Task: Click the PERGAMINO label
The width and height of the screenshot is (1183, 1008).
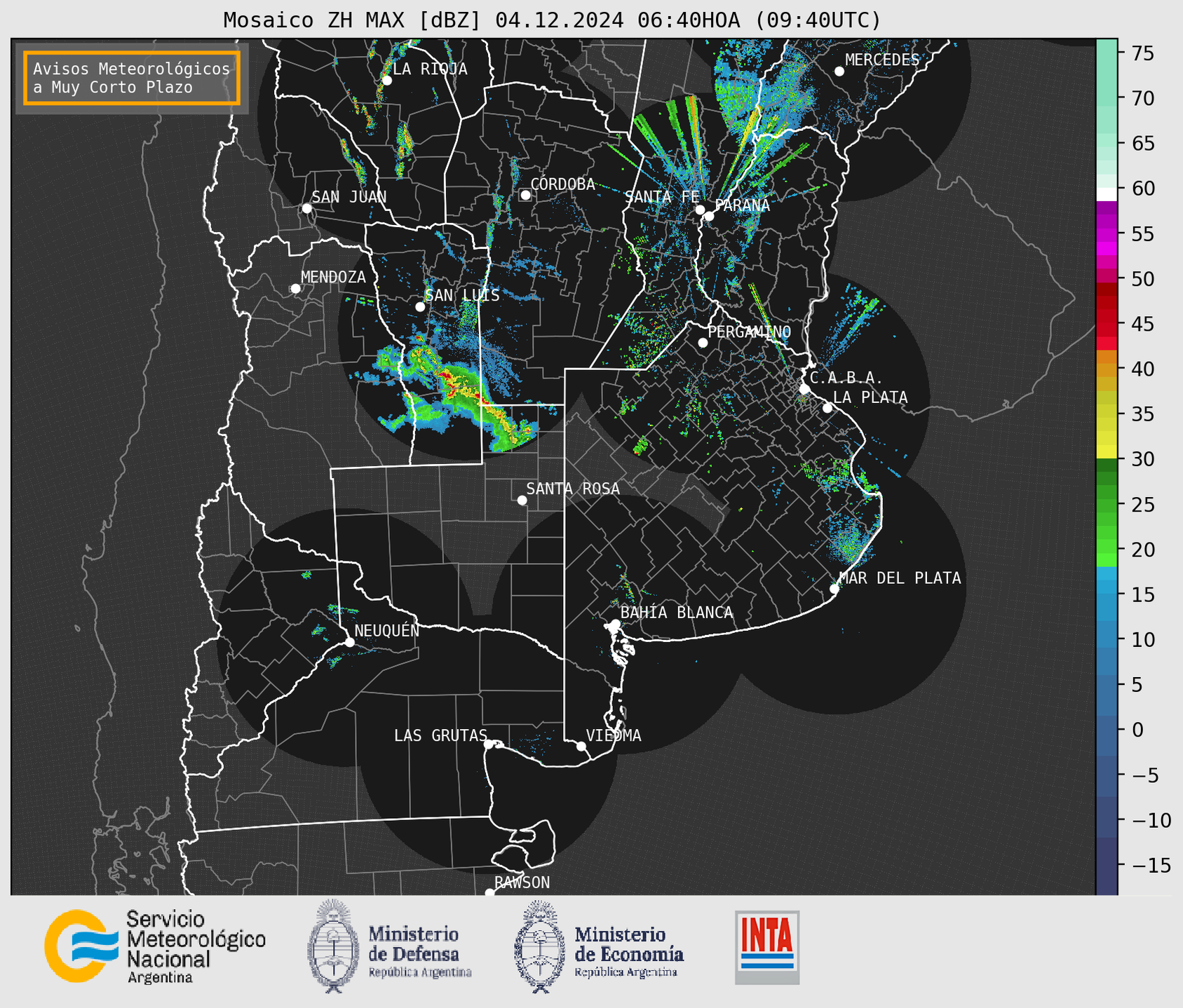Action: [x=750, y=332]
